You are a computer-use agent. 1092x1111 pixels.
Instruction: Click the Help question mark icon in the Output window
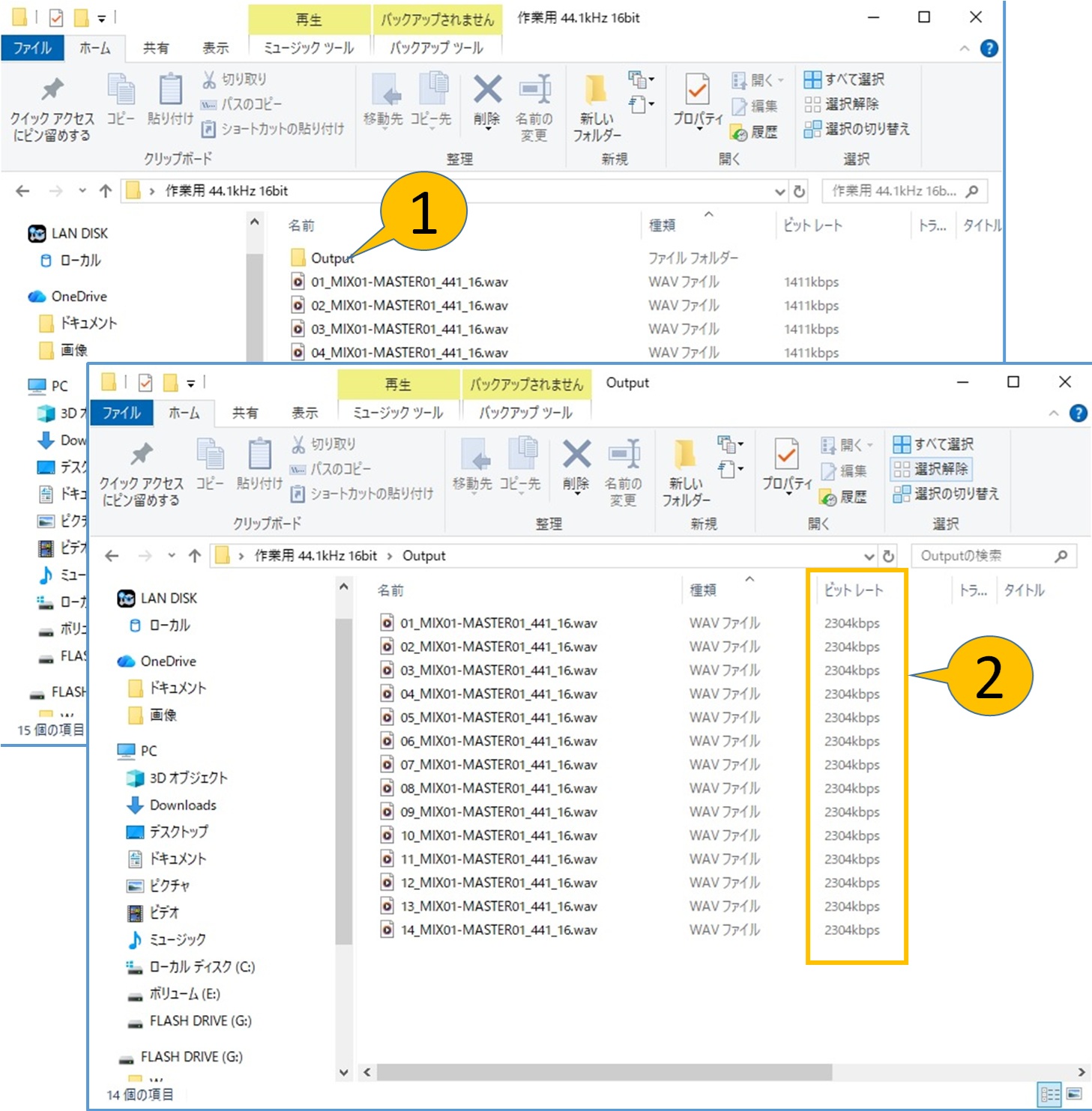(x=1078, y=414)
